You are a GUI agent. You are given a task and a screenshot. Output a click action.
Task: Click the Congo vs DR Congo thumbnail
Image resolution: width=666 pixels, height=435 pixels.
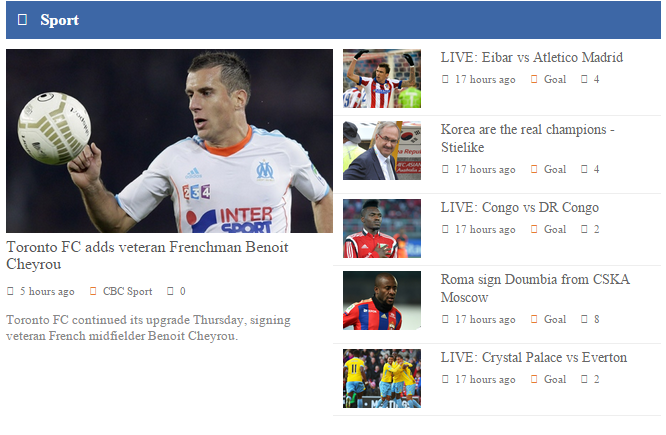coord(382,229)
